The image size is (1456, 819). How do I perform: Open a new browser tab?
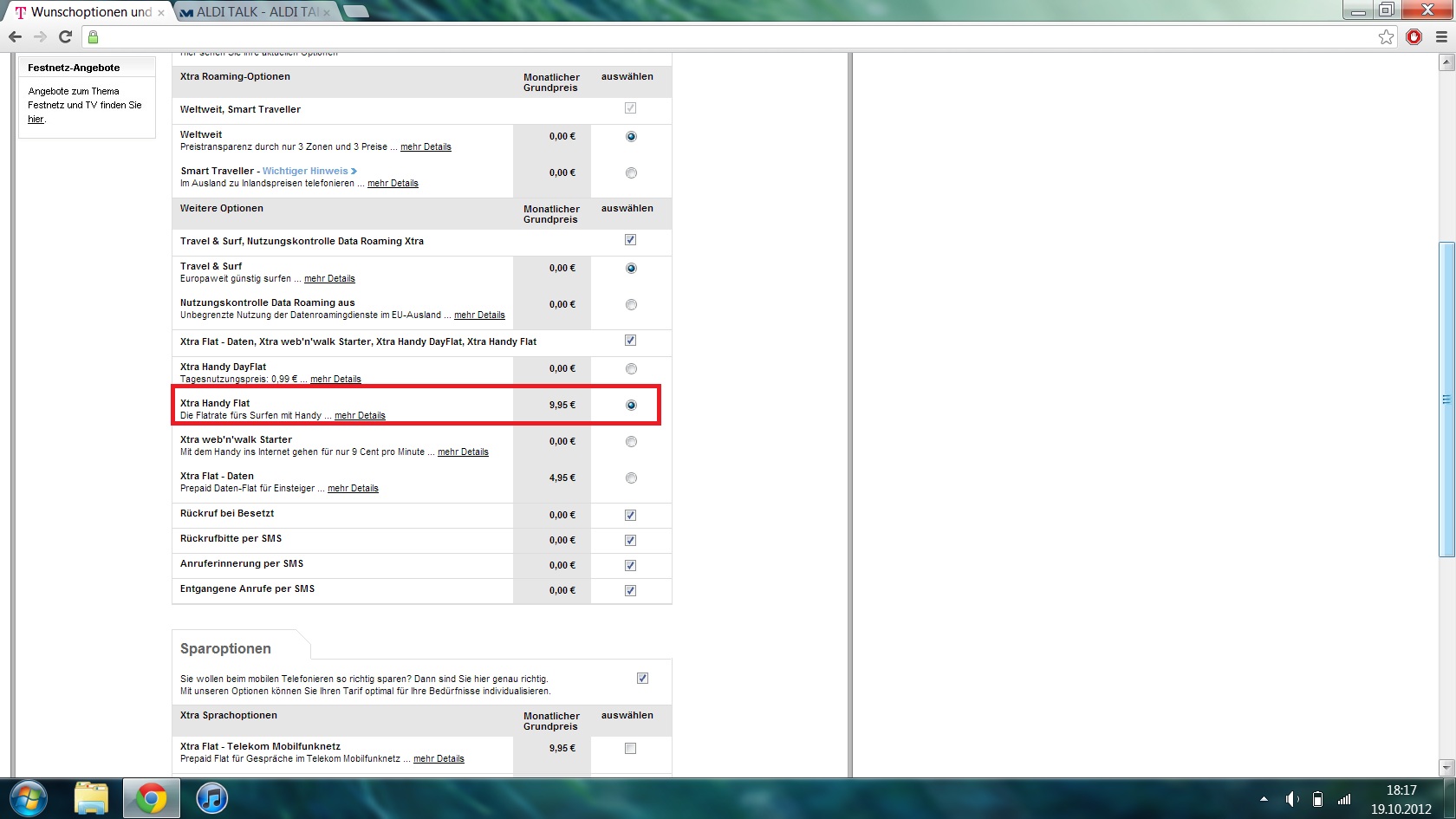(355, 12)
